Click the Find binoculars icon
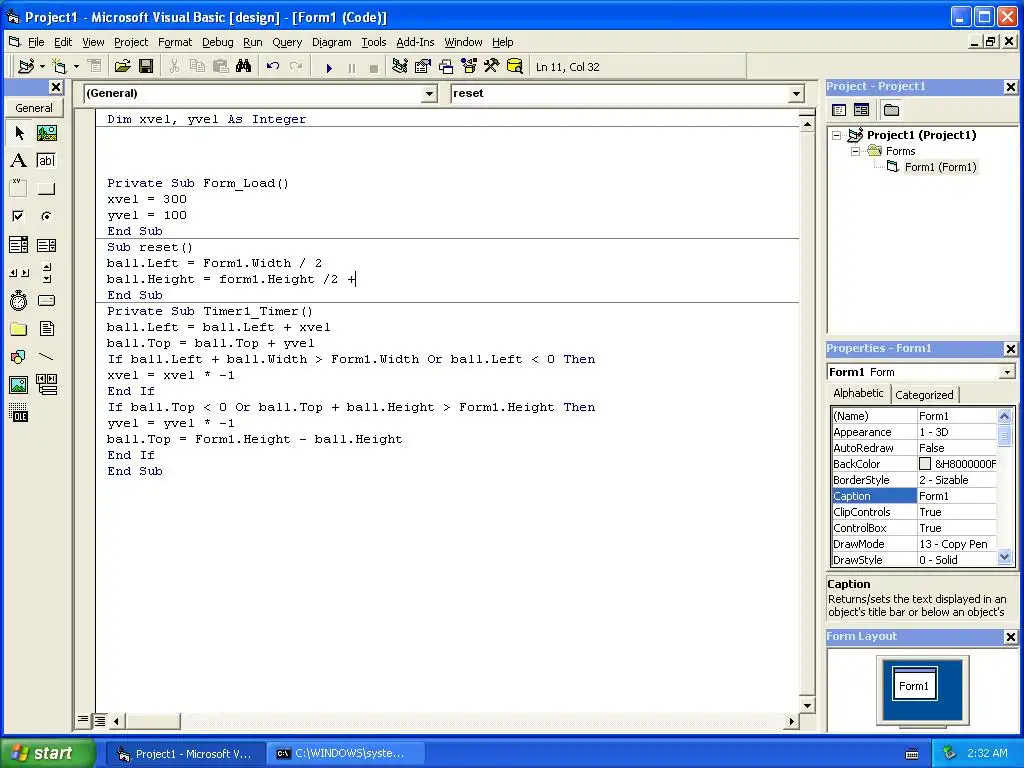Screen dimensions: 1024x768 pyautogui.click(x=244, y=66)
